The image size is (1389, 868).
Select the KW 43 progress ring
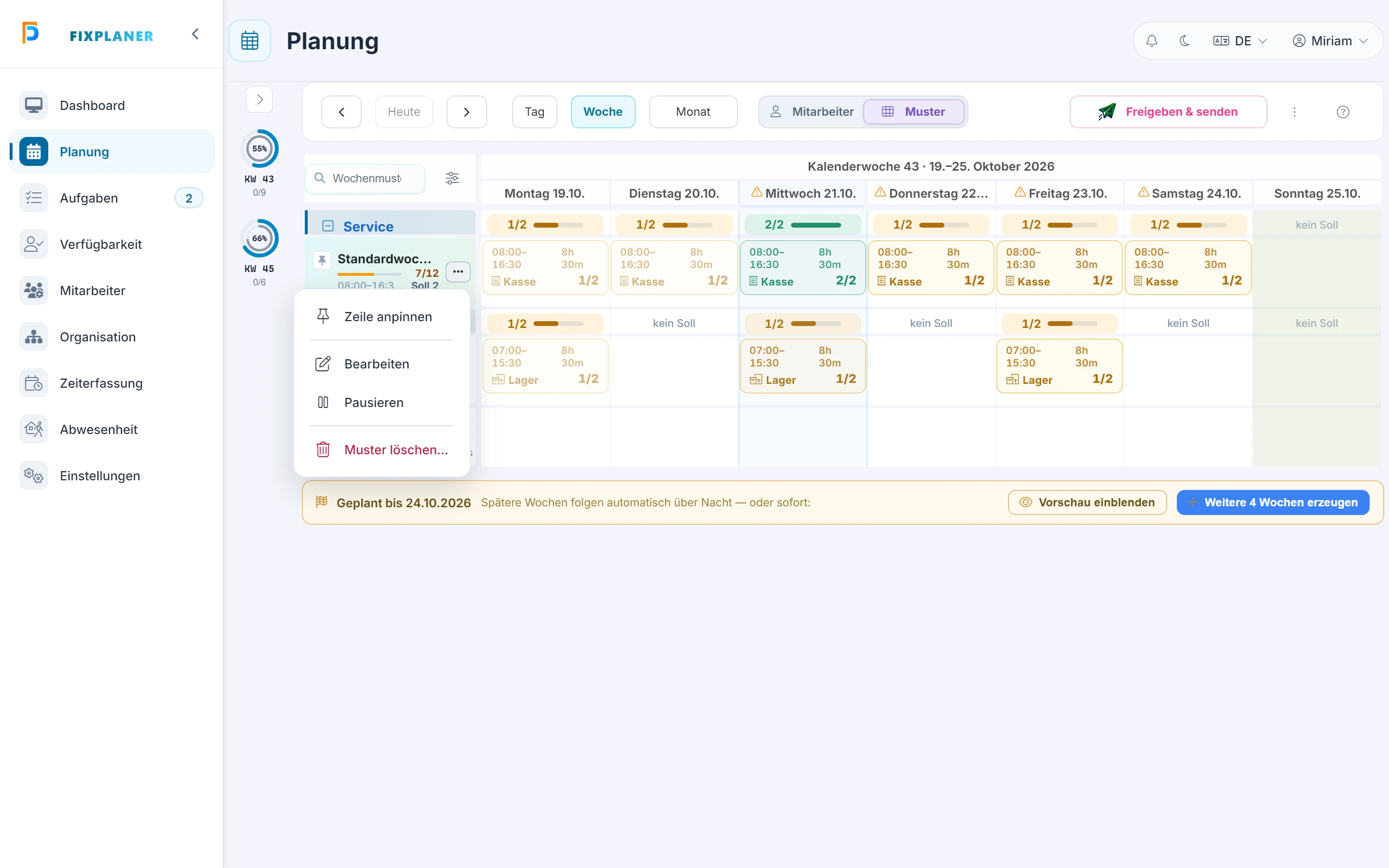(259, 149)
